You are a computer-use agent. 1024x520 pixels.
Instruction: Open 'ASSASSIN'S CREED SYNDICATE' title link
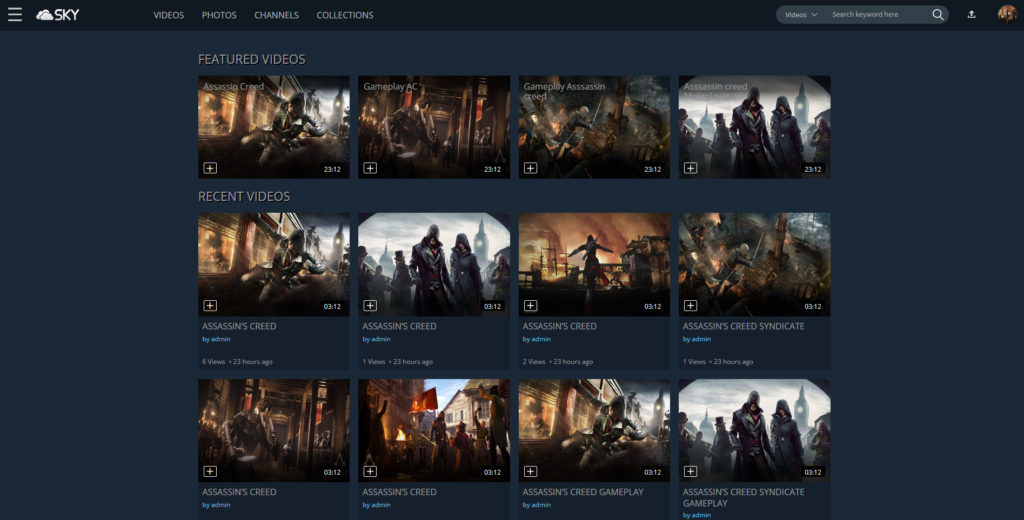[x=743, y=326]
